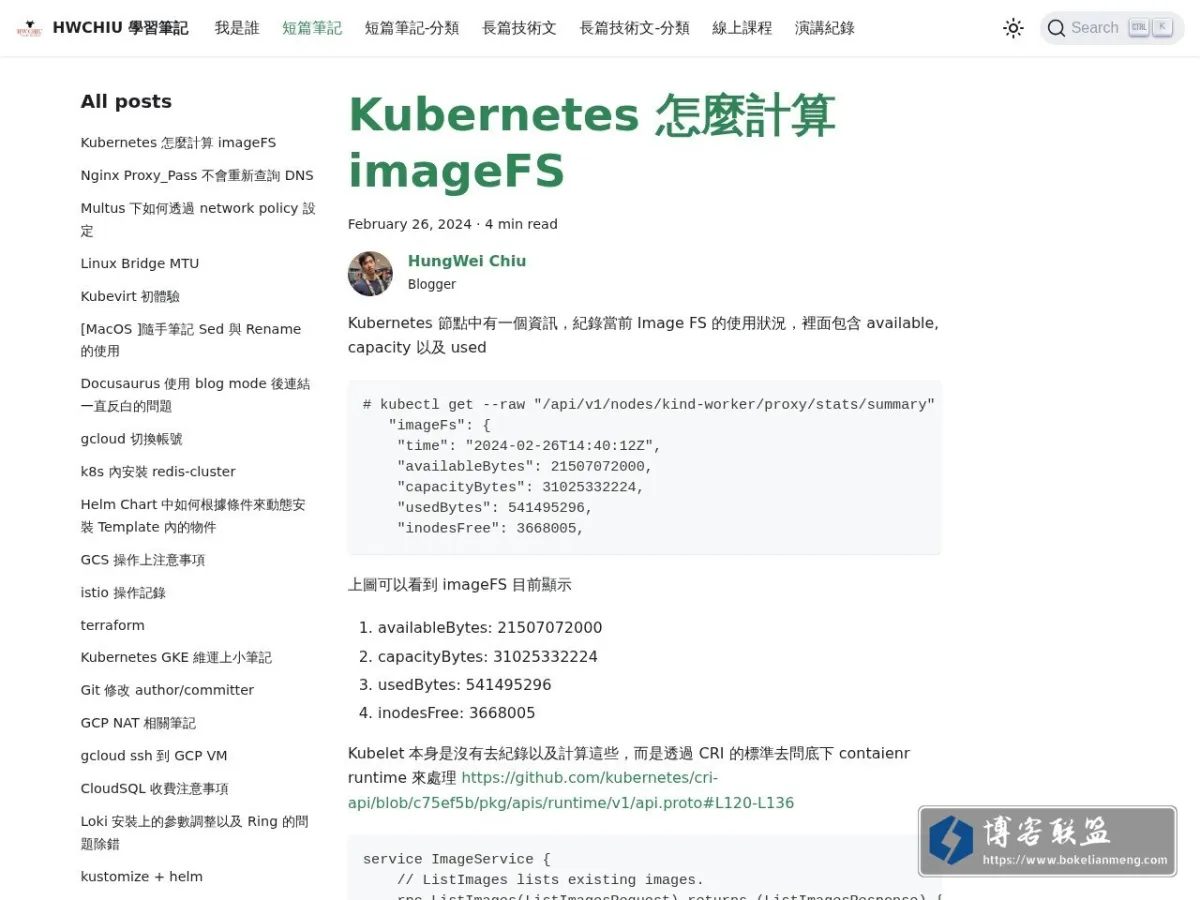Open HungWei Chiu author name link
Image resolution: width=1200 pixels, height=900 pixels.
pyautogui.click(x=467, y=261)
